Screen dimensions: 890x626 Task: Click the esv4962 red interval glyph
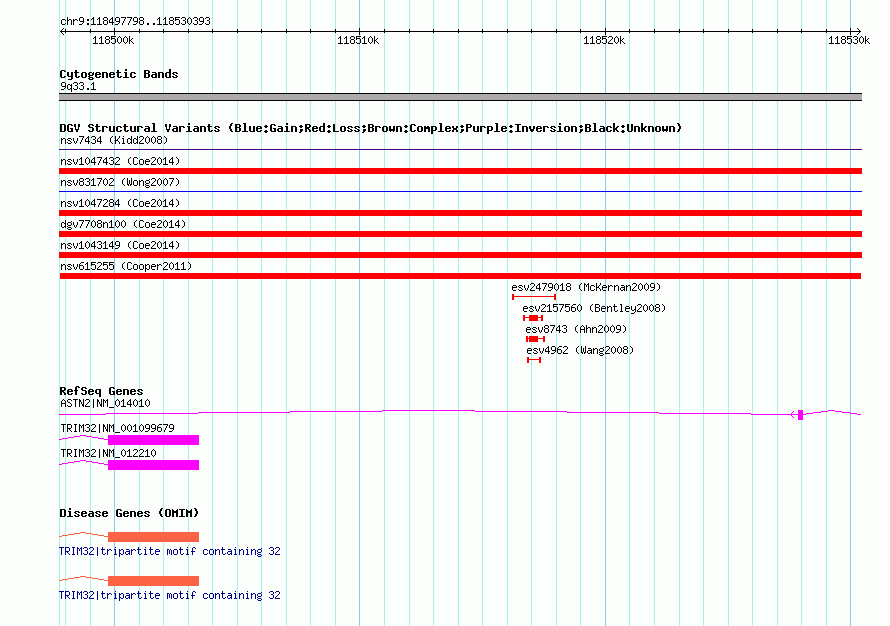coord(534,360)
